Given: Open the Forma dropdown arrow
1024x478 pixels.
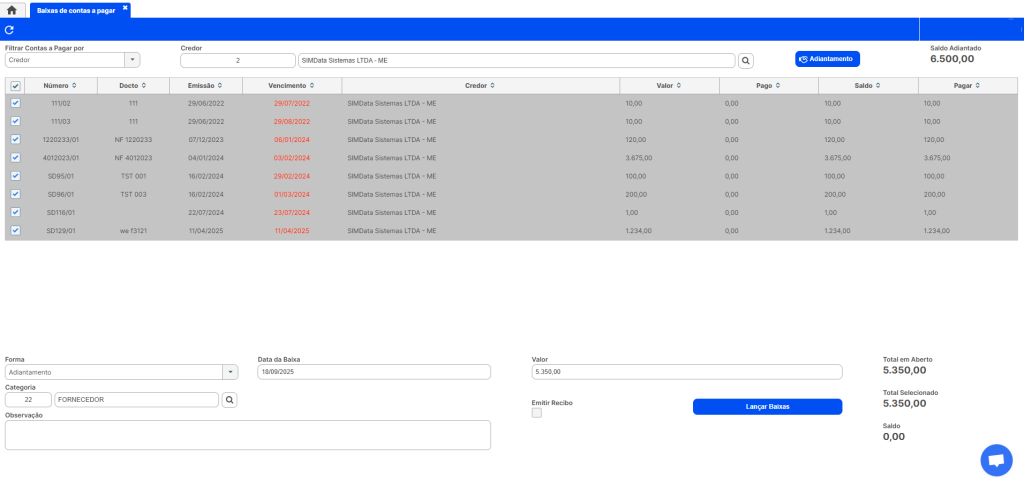Looking at the screenshot, I should click(x=231, y=372).
